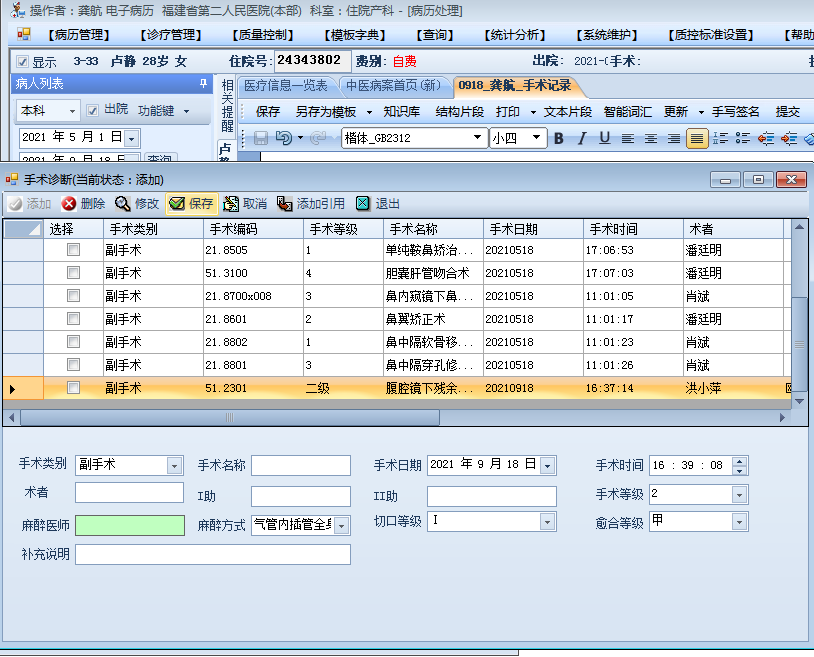Click the Underline formatting icon

604,138
